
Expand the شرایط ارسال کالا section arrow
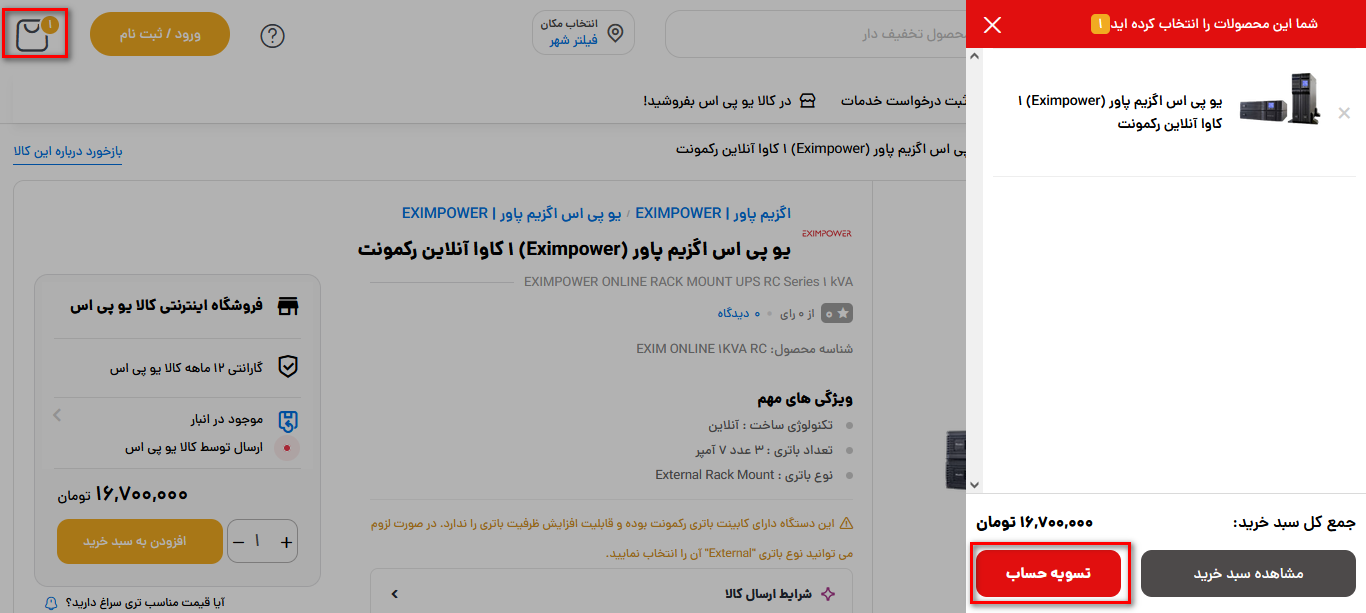pyautogui.click(x=395, y=594)
